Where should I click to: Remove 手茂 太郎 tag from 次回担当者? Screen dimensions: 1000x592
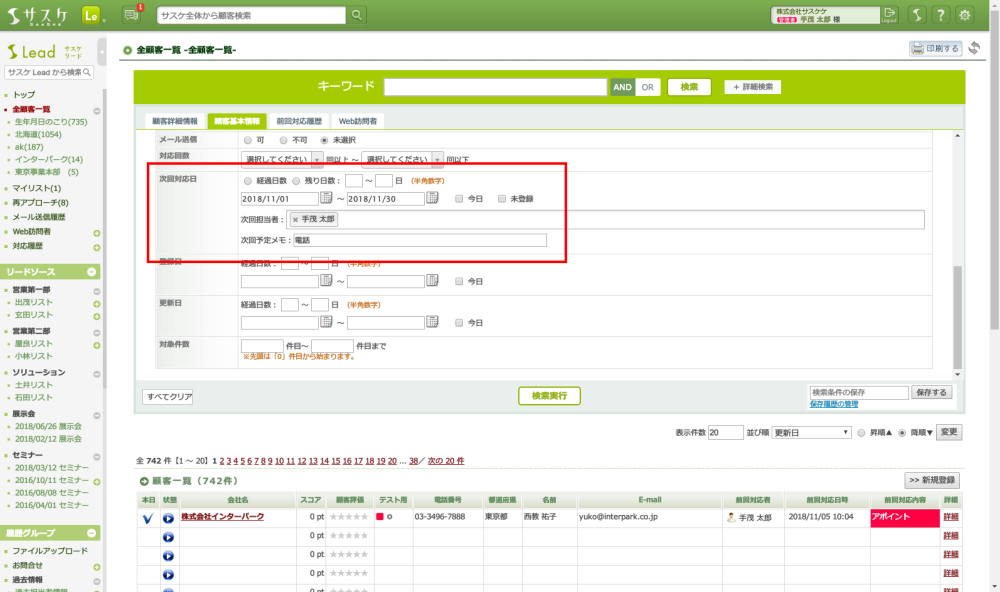(295, 219)
